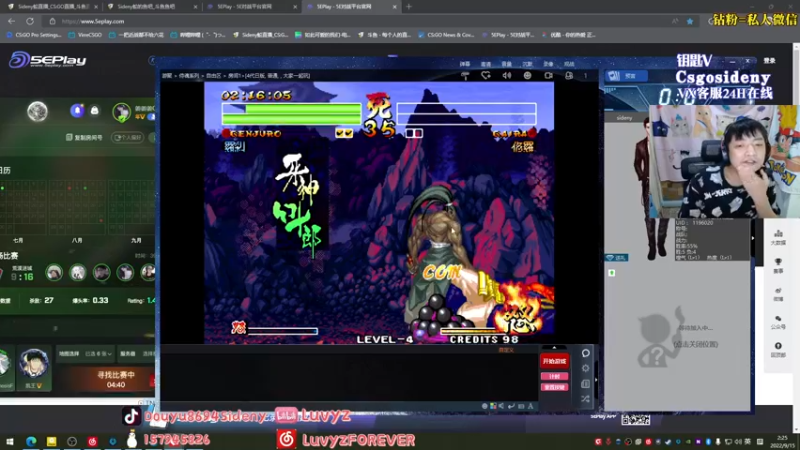Open the moon avatar icon on 5EPlay page

tap(37, 111)
